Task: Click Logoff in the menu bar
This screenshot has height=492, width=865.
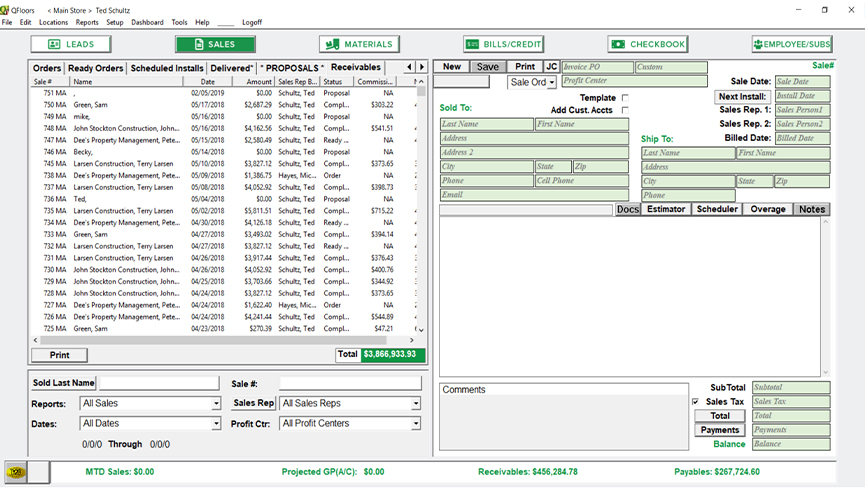Action: click(x=252, y=23)
